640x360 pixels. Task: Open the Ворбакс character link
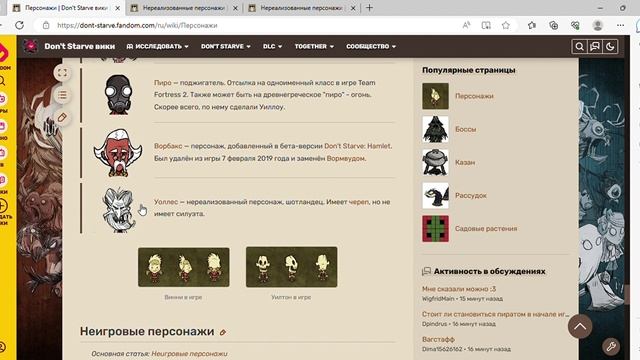coord(168,146)
